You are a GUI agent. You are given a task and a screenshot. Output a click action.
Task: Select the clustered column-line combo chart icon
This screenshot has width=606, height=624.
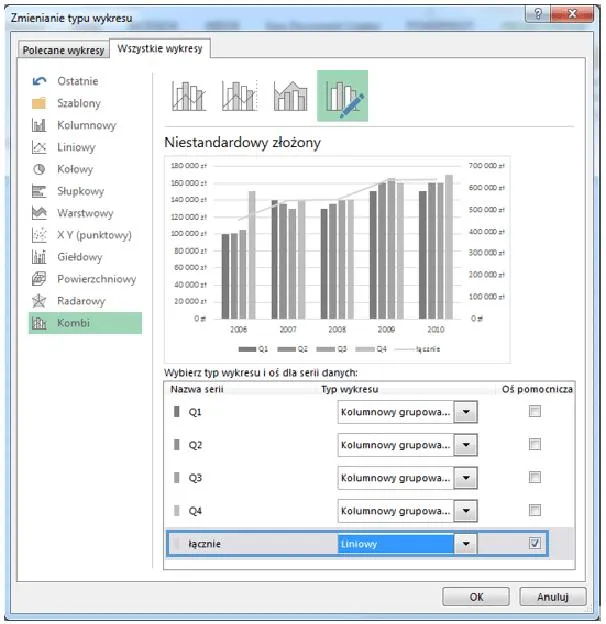click(x=189, y=96)
